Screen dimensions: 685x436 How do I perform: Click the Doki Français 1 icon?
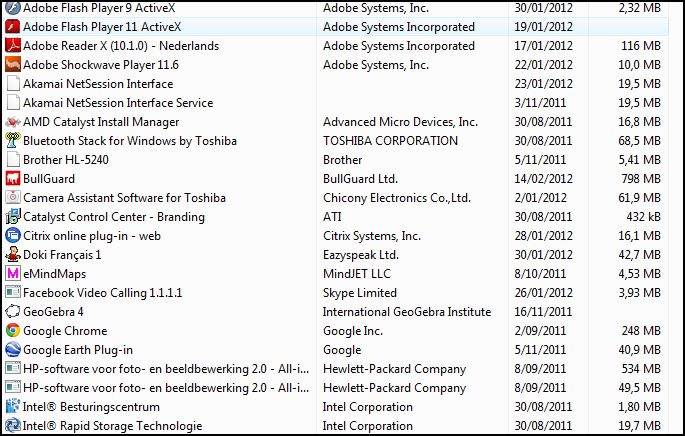click(x=13, y=255)
